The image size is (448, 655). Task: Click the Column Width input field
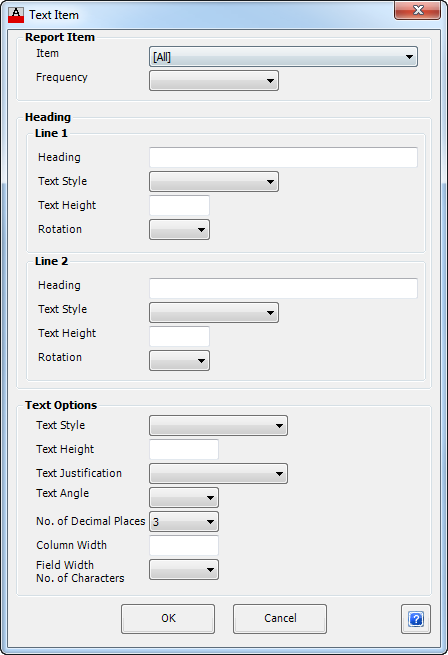coord(184,546)
